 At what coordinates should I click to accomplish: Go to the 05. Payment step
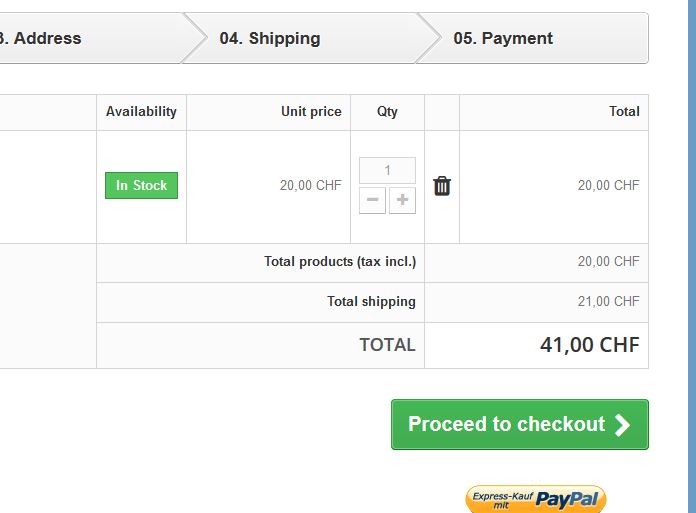(x=503, y=39)
